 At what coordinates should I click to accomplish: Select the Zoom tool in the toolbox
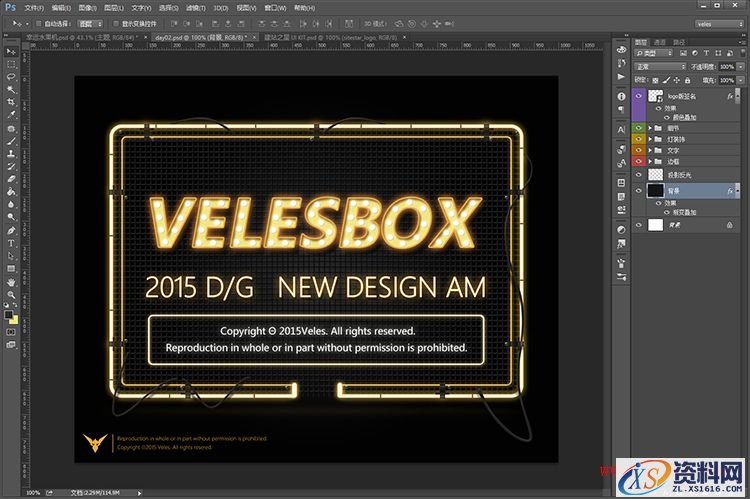point(11,296)
